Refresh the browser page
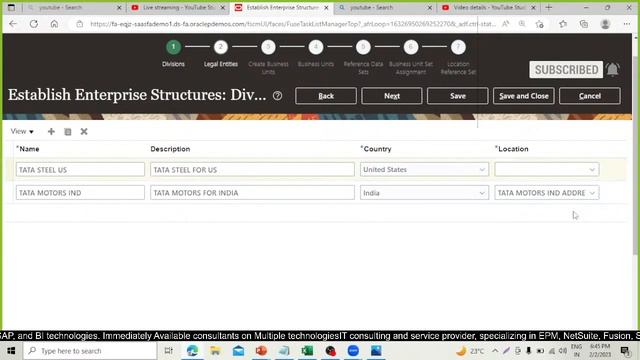The width and height of the screenshot is (640, 360). click(x=33, y=24)
